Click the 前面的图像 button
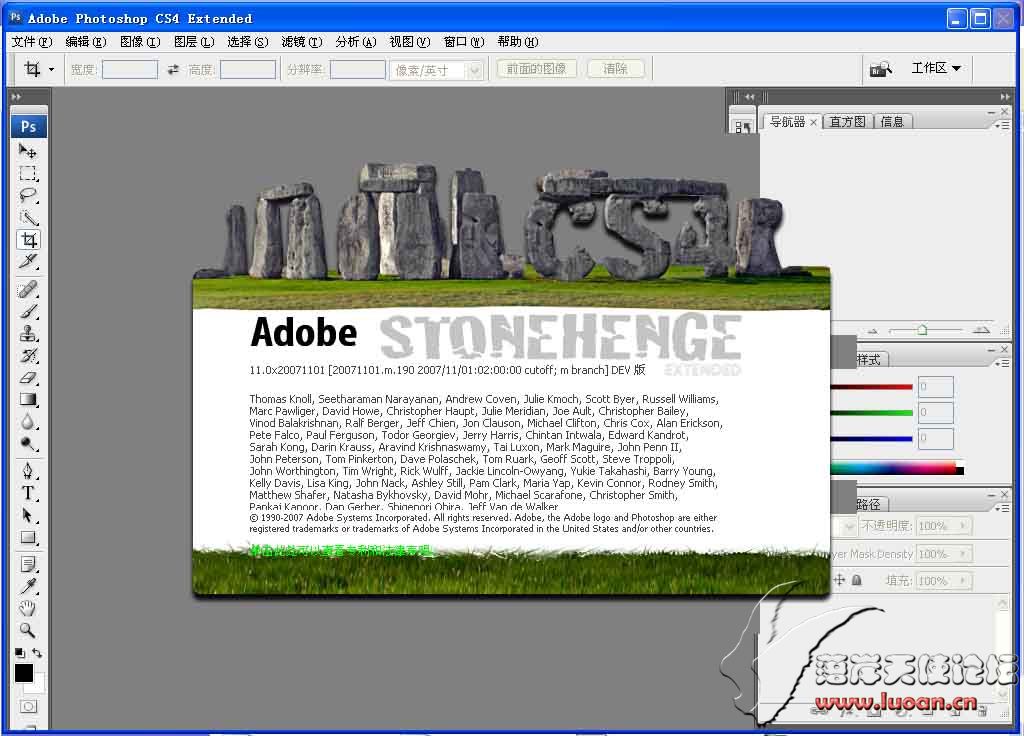The width and height of the screenshot is (1024, 736). [x=536, y=69]
